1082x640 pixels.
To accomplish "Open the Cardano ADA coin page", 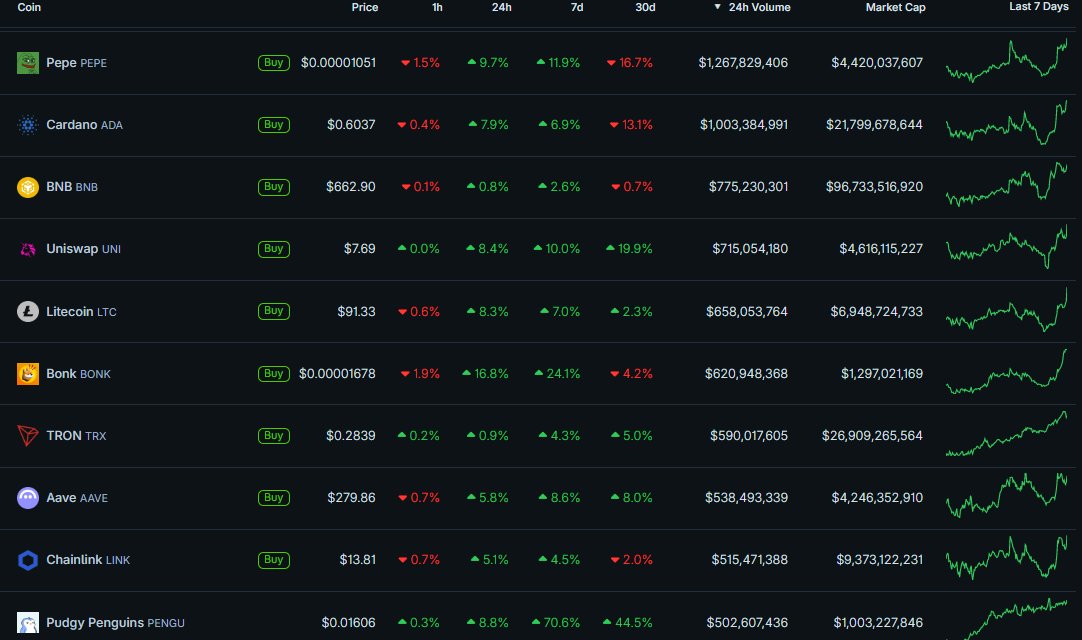I will coord(84,125).
